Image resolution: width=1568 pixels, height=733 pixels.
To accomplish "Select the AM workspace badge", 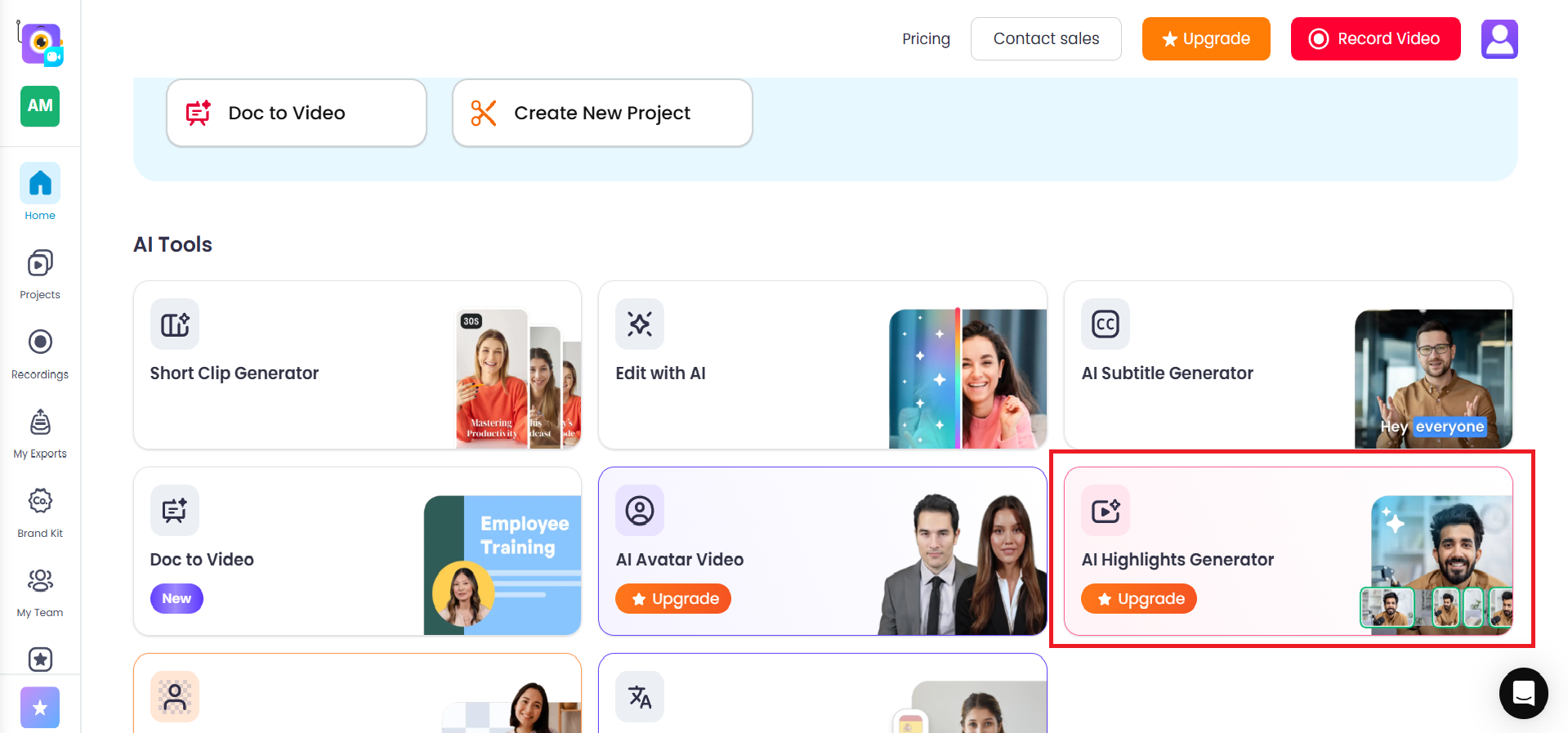I will [x=40, y=106].
